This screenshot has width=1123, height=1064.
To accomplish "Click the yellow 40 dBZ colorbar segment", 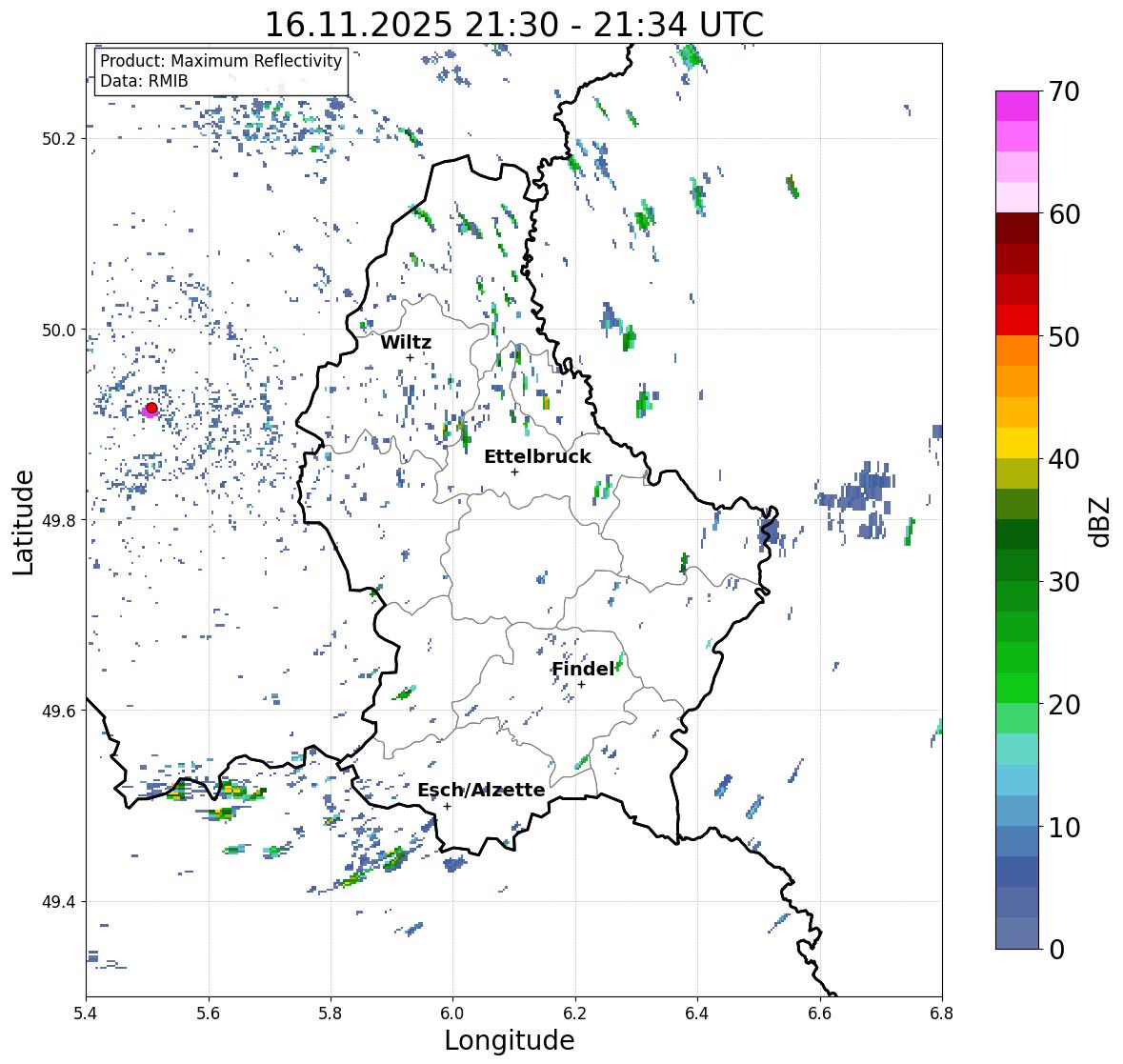I will [x=1017, y=443].
